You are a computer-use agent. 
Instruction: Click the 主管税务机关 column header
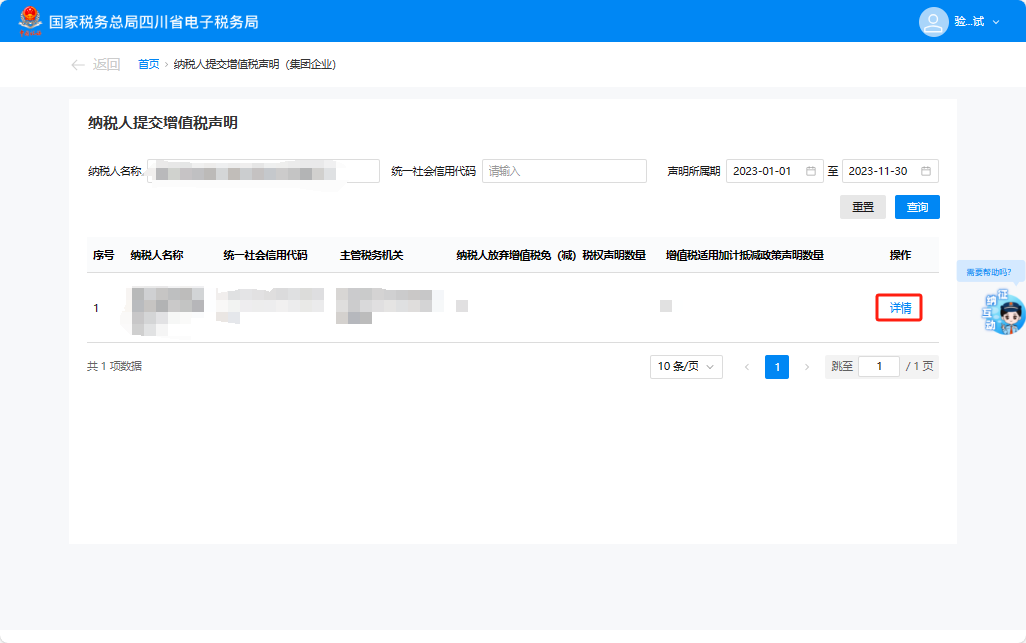[x=372, y=255]
